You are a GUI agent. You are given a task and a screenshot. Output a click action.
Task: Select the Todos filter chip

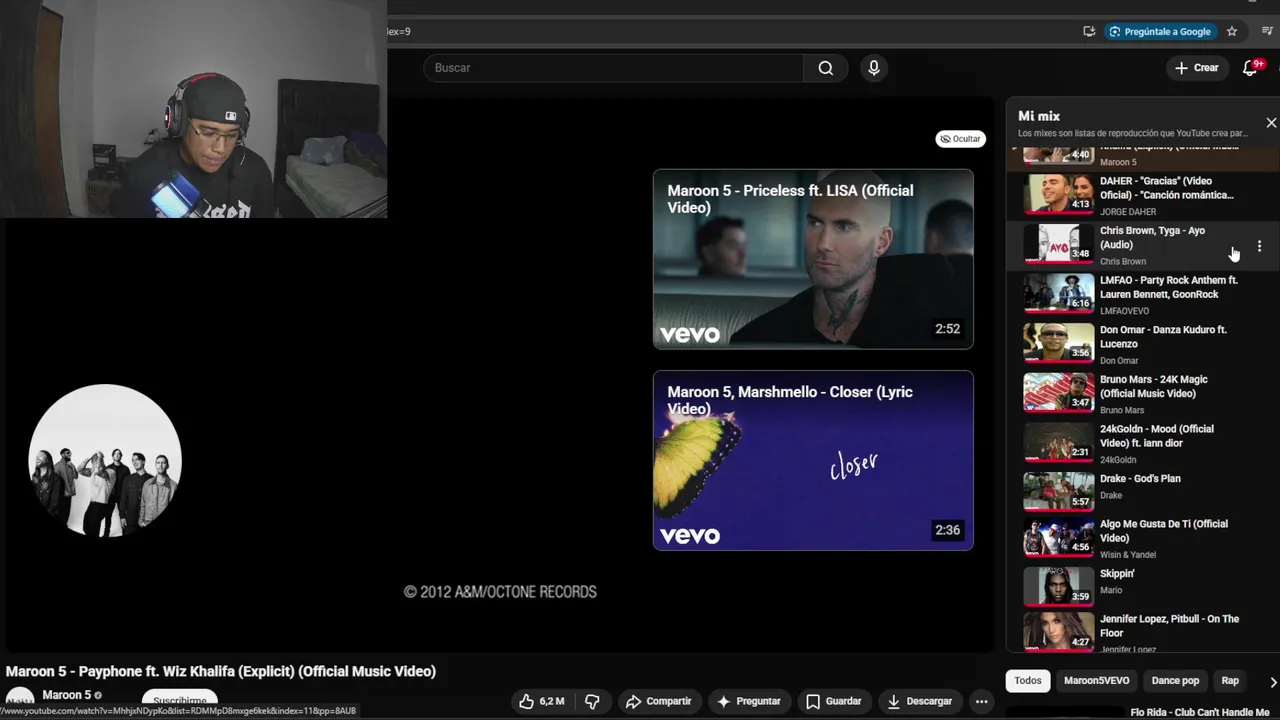point(1028,681)
